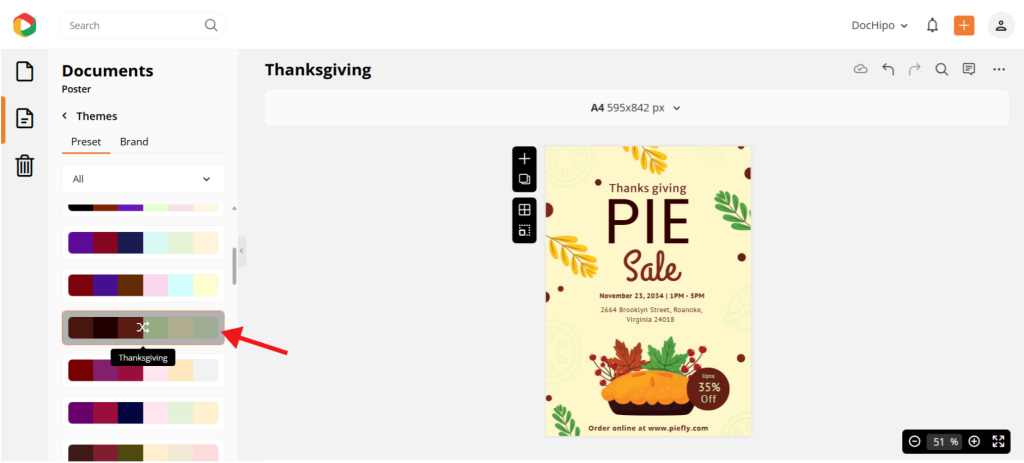Image resolution: width=1024 pixels, height=463 pixels.
Task: Select the Preset tab
Action: tap(86, 142)
